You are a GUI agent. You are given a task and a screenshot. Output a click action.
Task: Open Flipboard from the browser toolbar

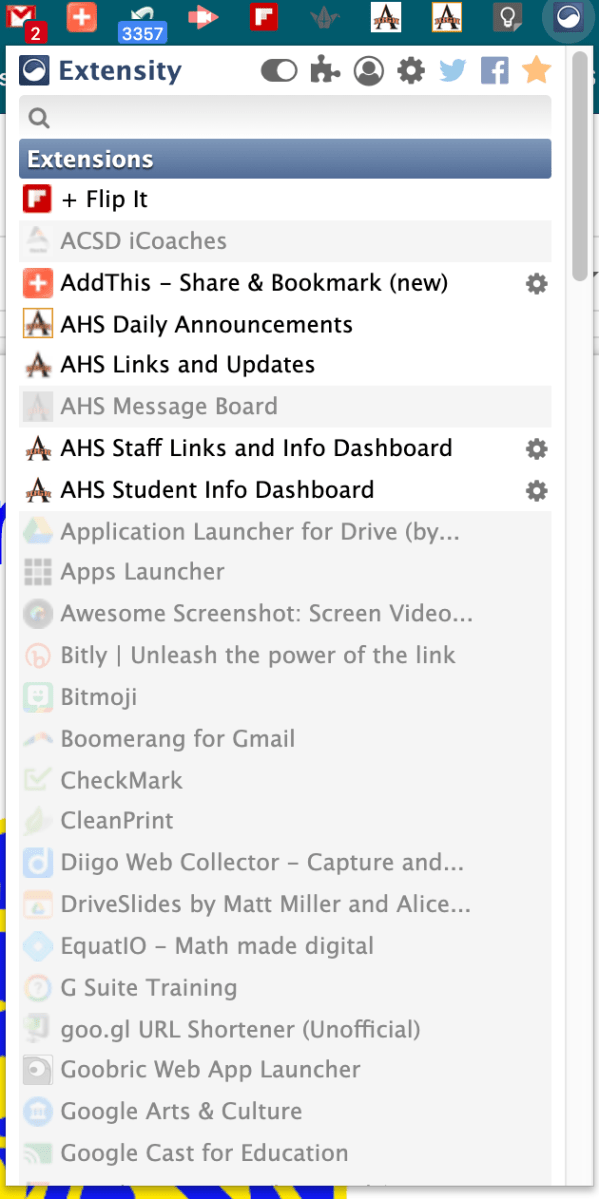coord(263,16)
